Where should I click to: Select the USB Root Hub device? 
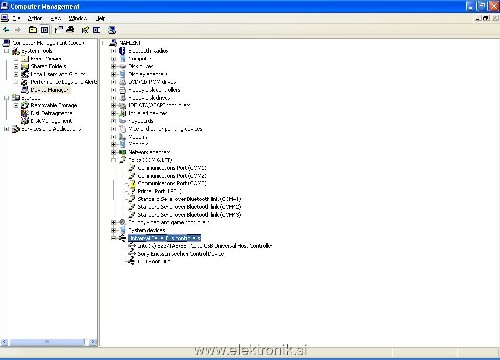154,262
